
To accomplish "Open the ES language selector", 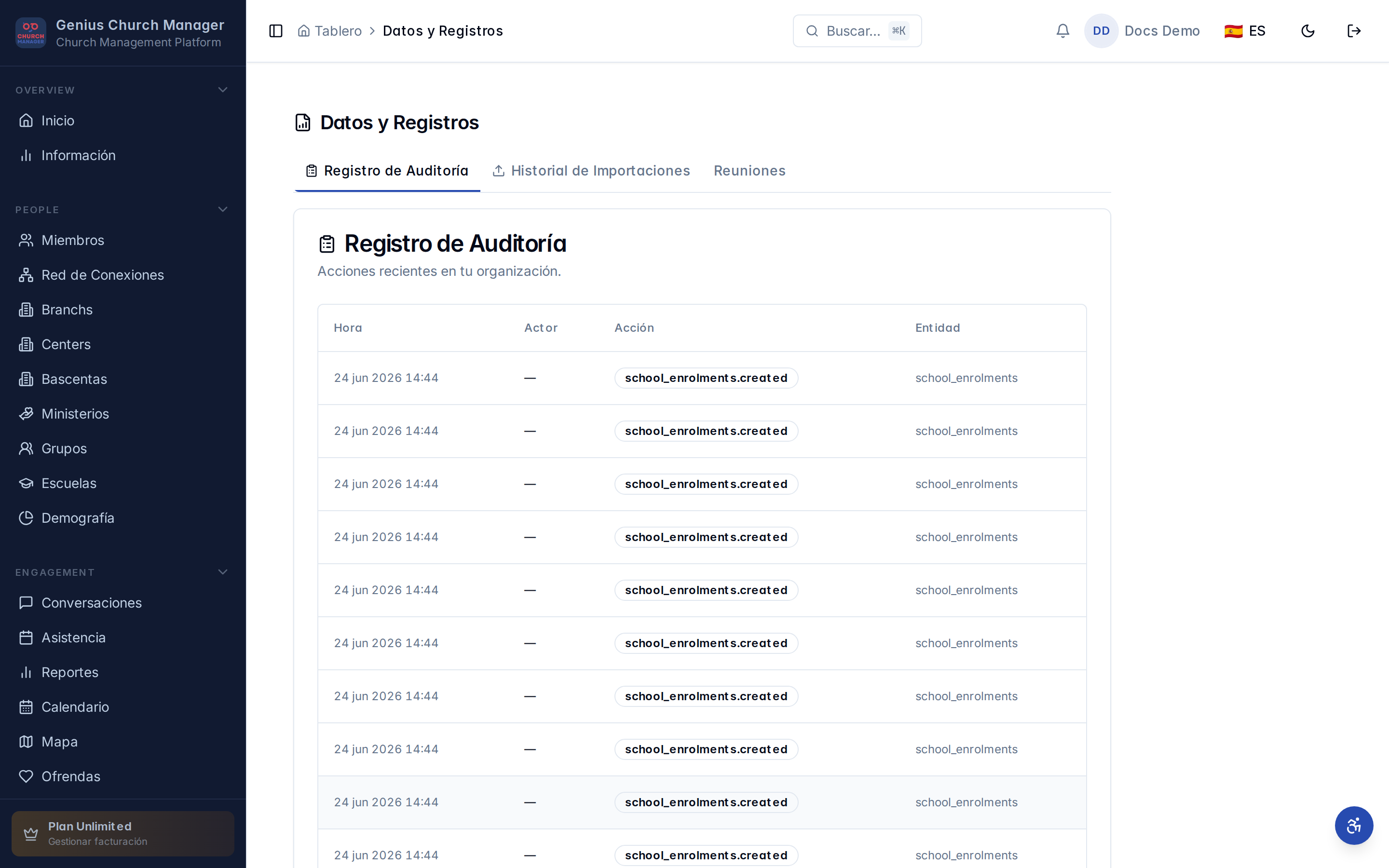I will (1244, 31).
